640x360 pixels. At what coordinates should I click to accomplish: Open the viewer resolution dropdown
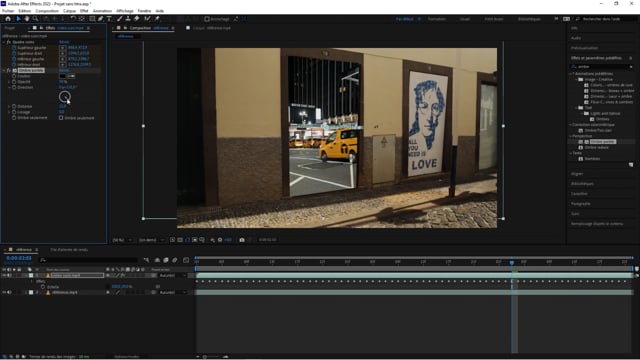tap(151, 240)
